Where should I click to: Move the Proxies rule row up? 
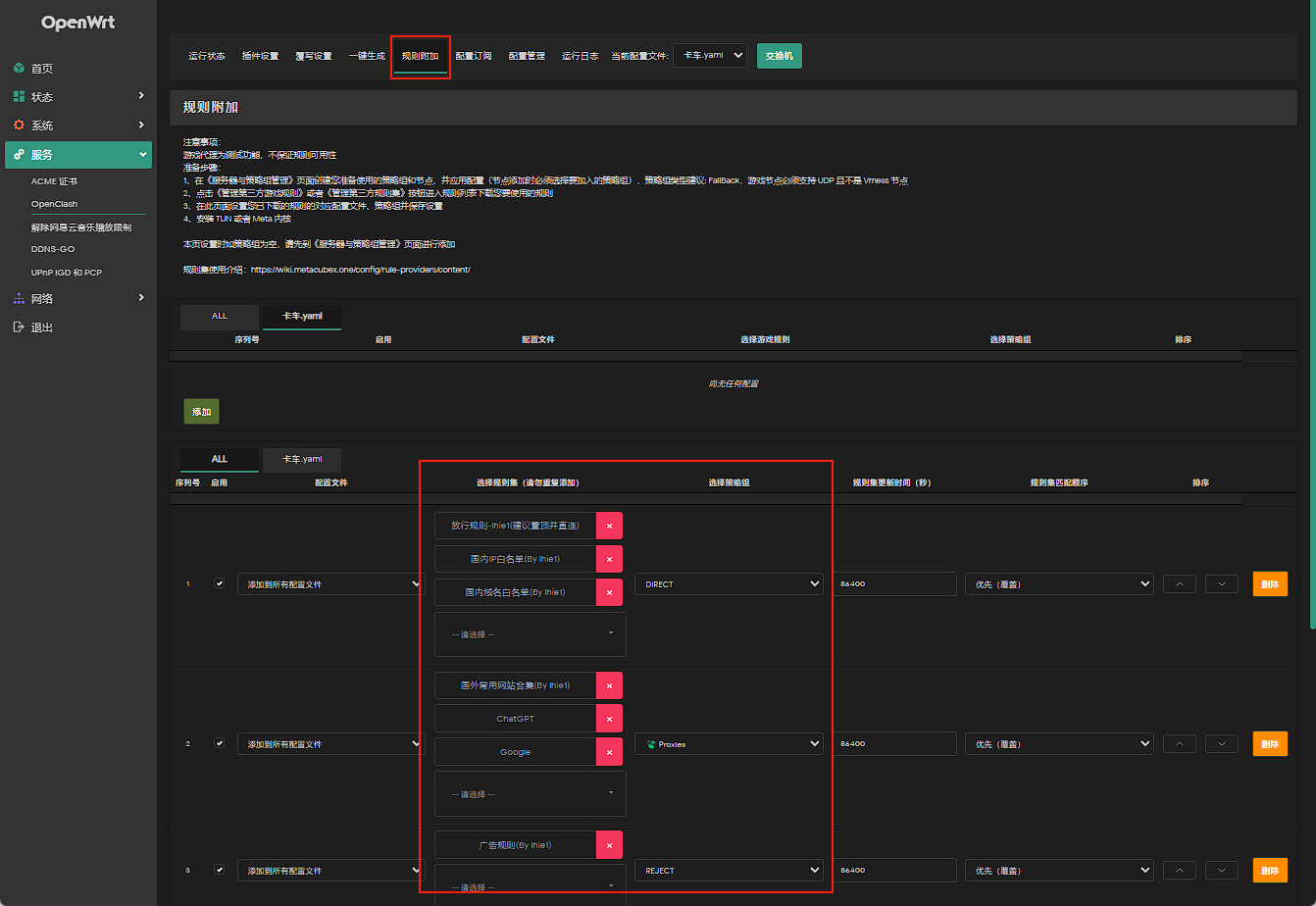[x=1179, y=744]
